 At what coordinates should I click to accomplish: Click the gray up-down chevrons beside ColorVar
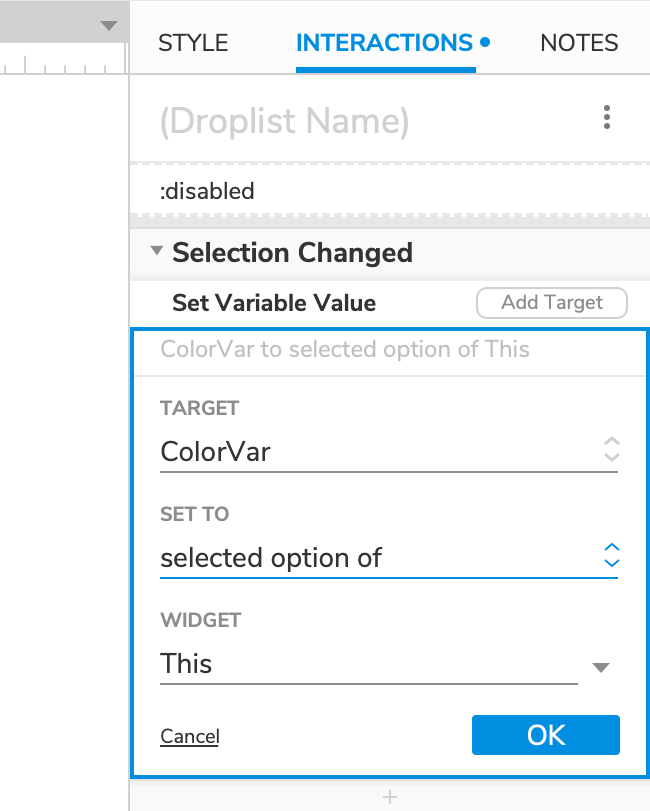tap(612, 450)
